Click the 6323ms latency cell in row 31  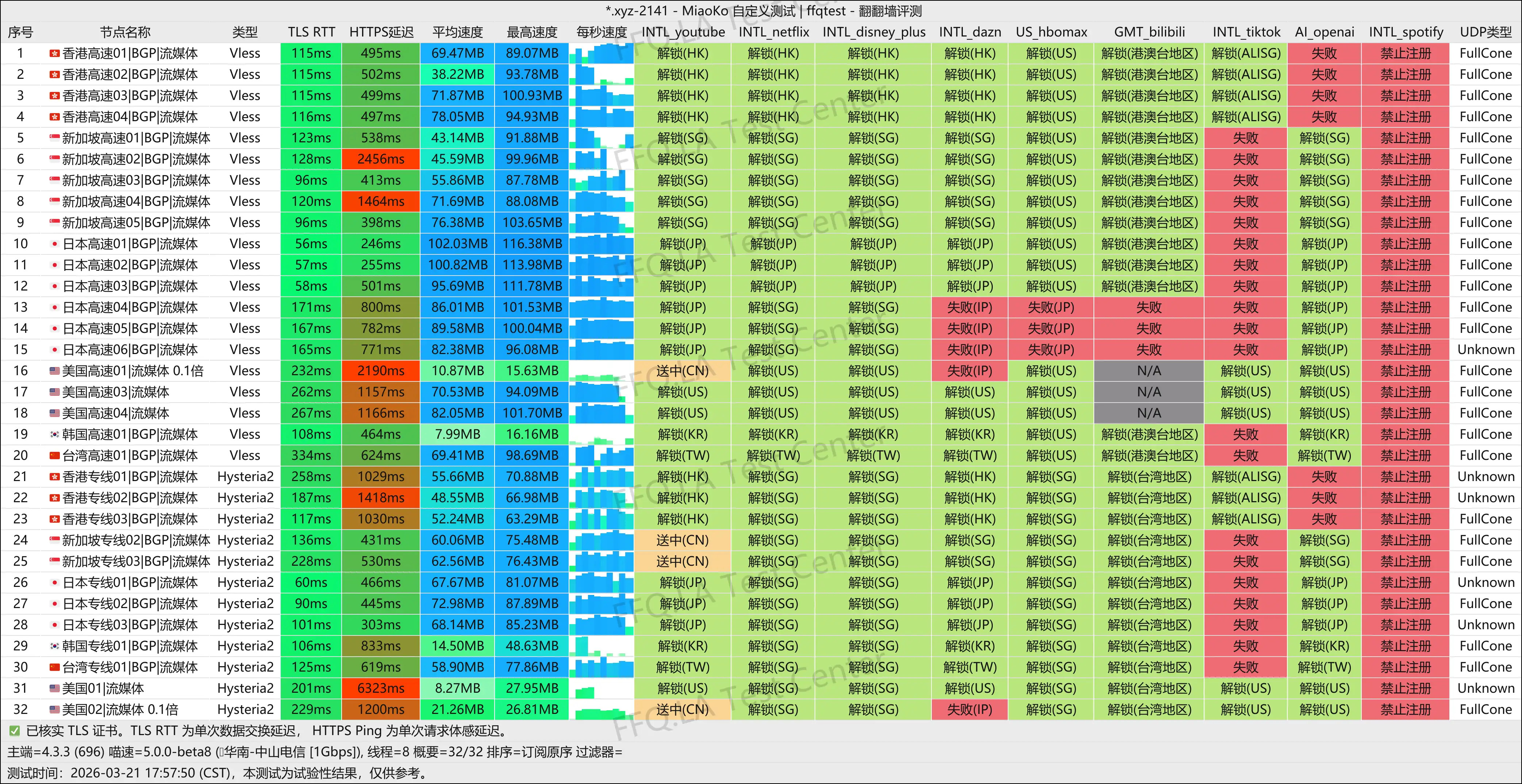coord(381,688)
